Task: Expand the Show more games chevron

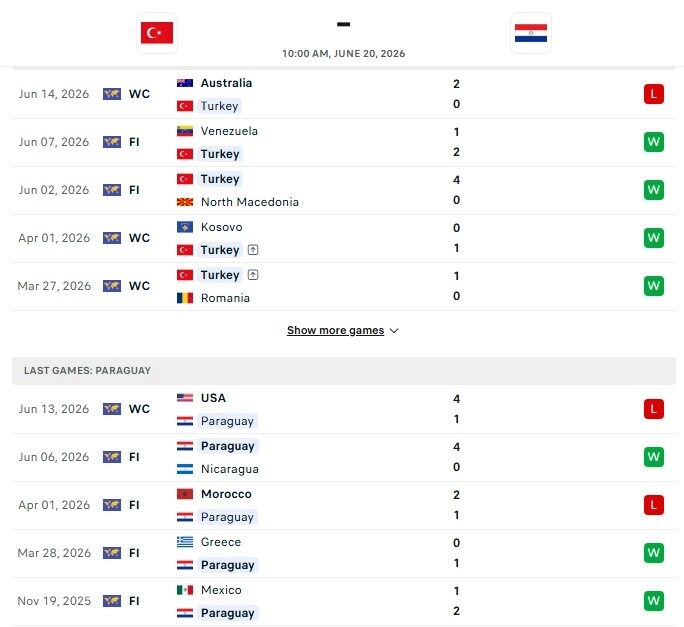Action: point(394,331)
